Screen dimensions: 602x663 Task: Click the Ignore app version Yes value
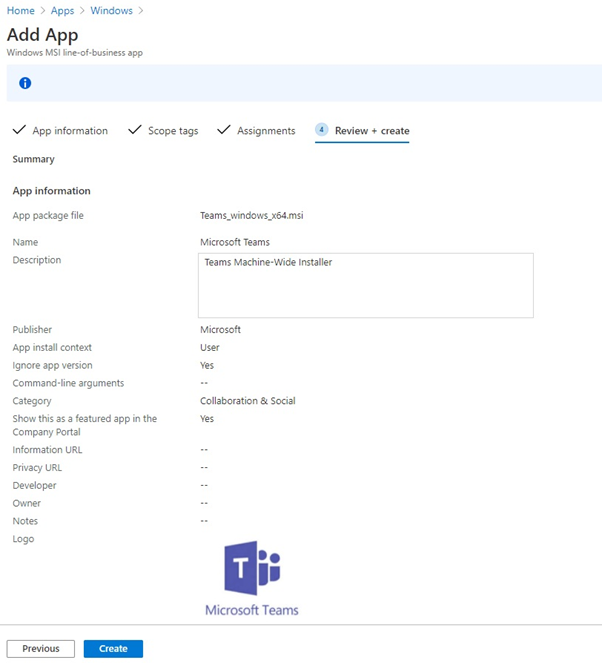click(207, 365)
